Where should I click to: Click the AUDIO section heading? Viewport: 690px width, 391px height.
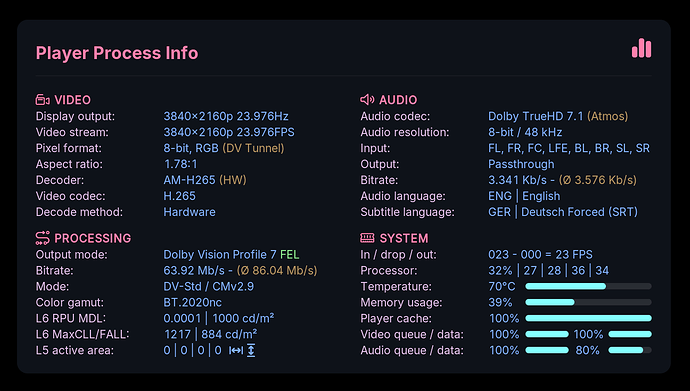pos(398,100)
